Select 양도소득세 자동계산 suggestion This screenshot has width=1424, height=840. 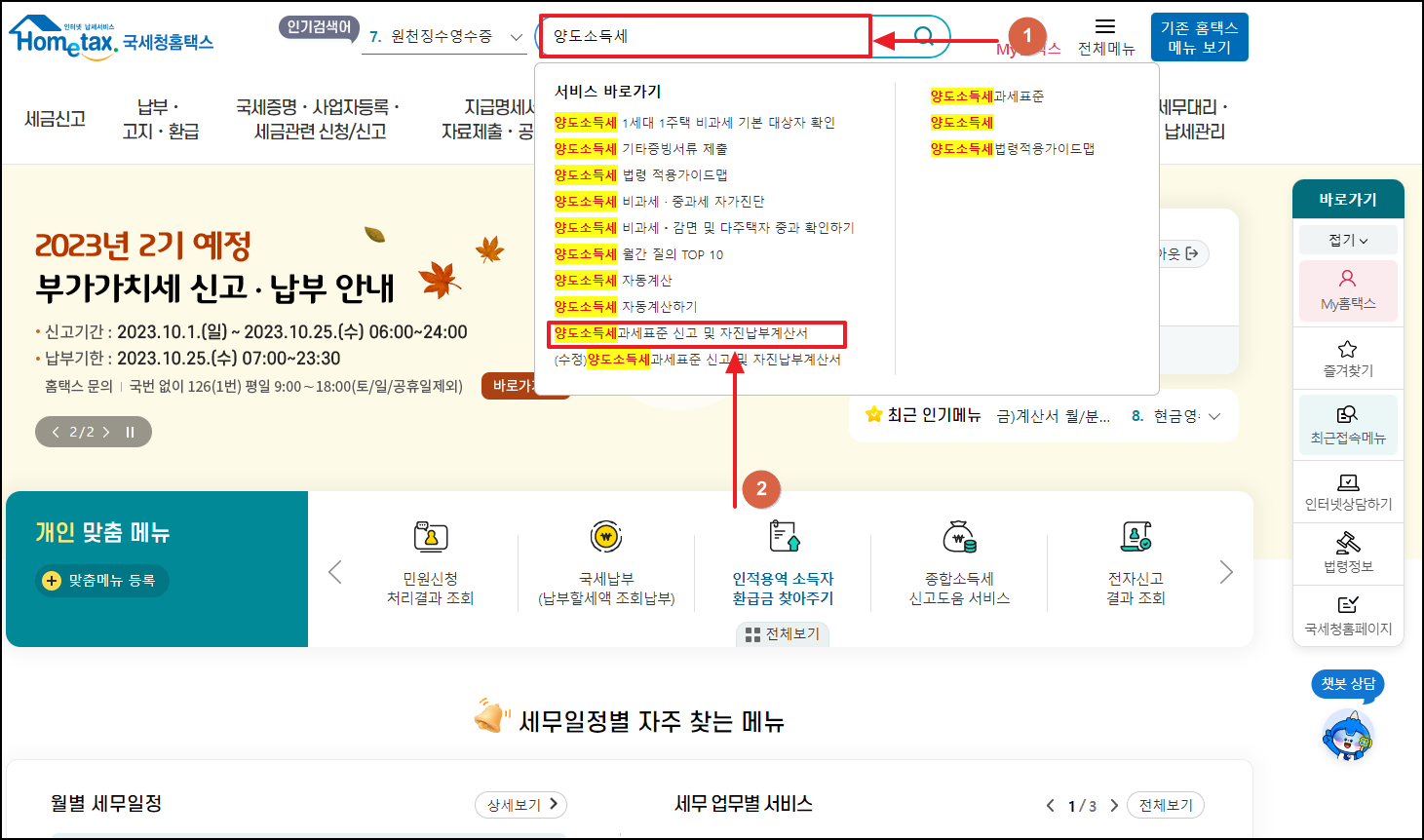tap(614, 281)
